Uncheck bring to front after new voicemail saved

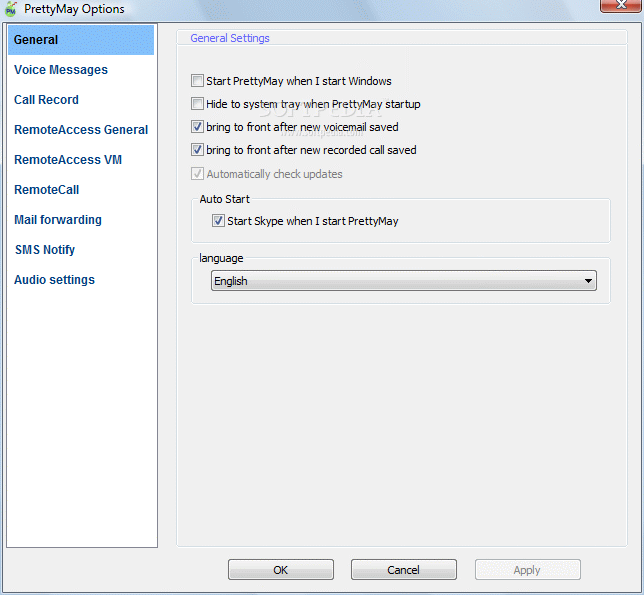(x=197, y=126)
